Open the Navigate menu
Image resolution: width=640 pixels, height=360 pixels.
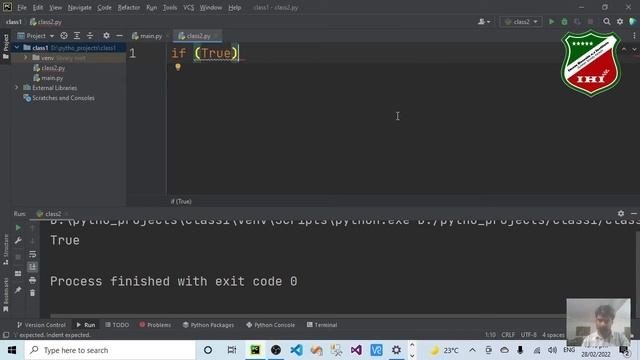pyautogui.click(x=80, y=7)
